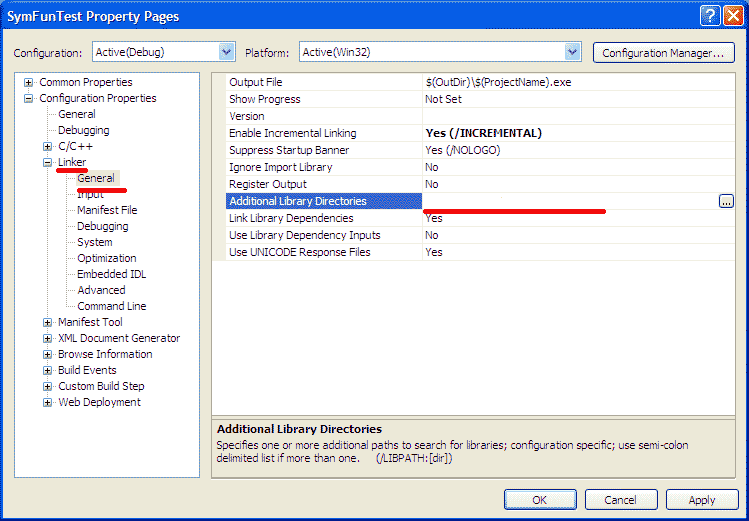The image size is (749, 521).
Task: Select the Ignore Import Library property
Action: (x=323, y=167)
